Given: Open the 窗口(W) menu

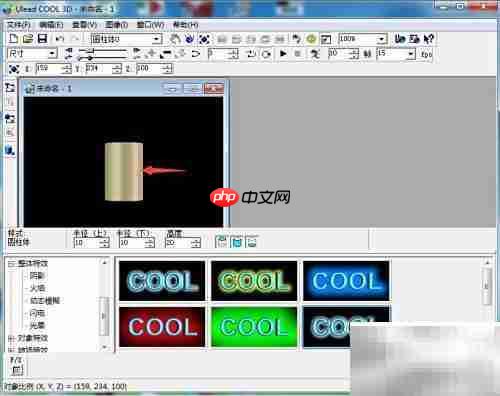Looking at the screenshot, I should click(x=150, y=25).
